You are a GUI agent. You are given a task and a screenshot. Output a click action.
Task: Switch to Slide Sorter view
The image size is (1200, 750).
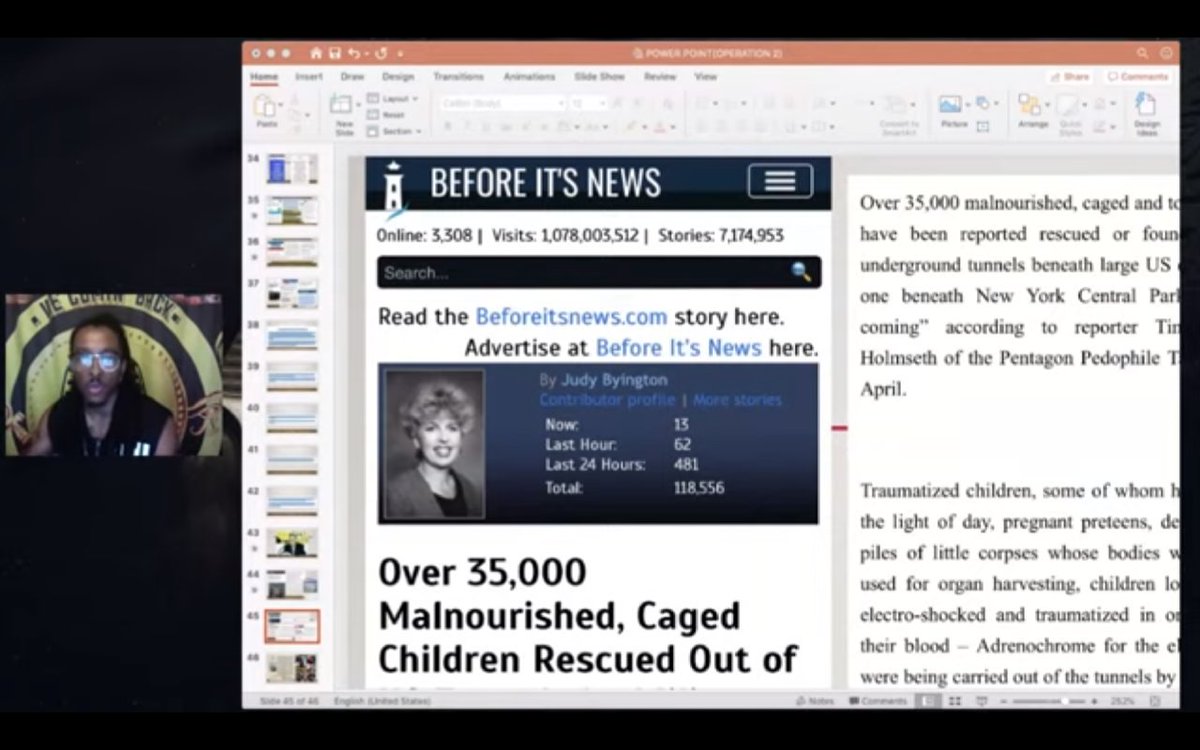point(955,701)
